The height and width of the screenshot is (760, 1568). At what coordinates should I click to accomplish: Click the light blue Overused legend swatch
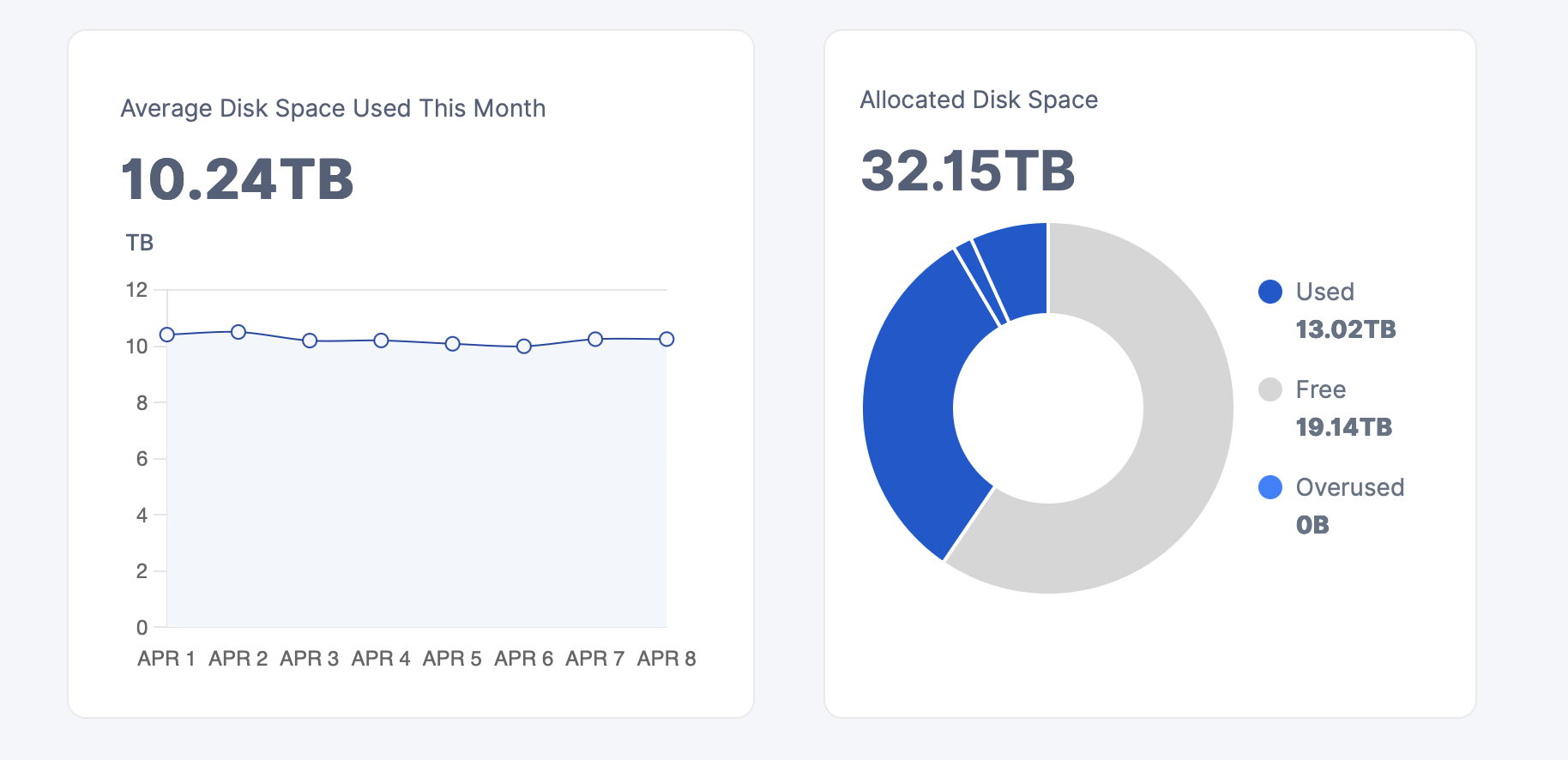click(x=1270, y=487)
